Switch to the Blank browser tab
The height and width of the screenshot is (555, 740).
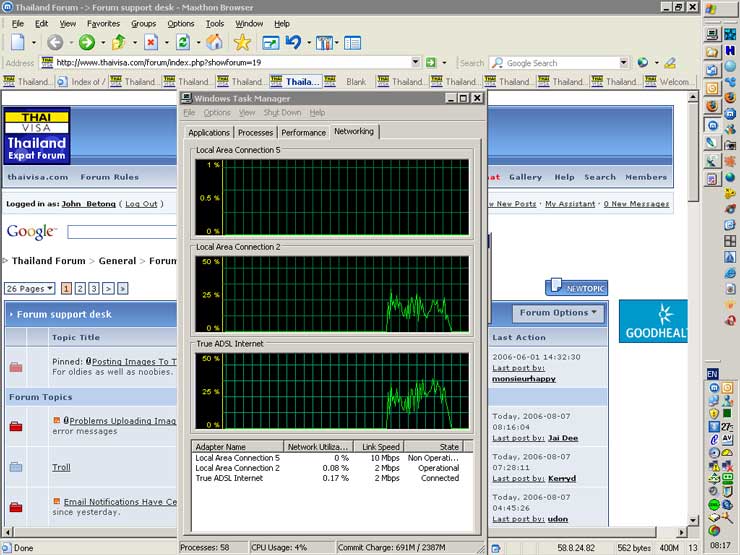(x=349, y=82)
